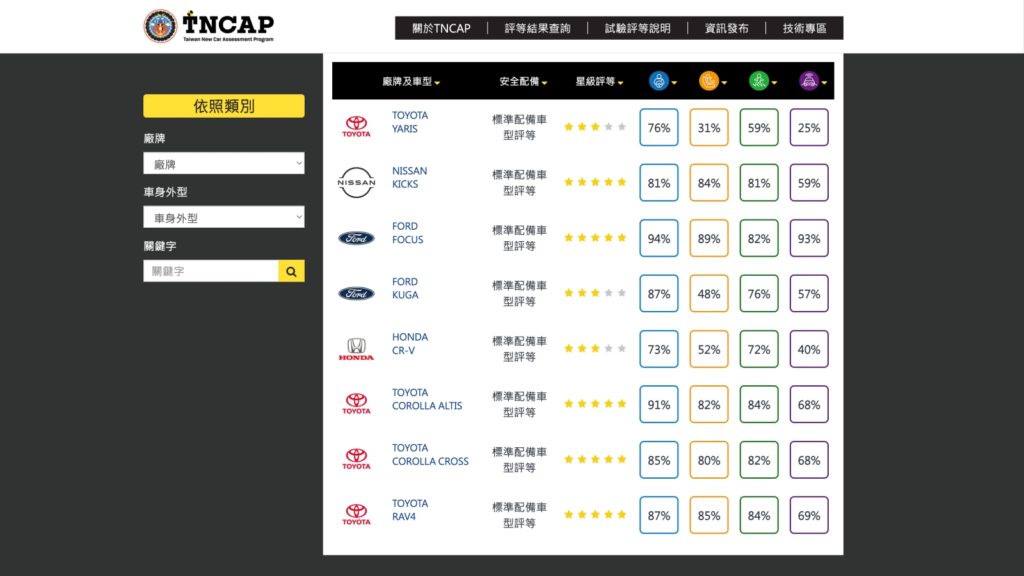This screenshot has height=576, width=1024.
Task: Click the five-star rating of Corolla Cross
Action: pyautogui.click(x=595, y=460)
